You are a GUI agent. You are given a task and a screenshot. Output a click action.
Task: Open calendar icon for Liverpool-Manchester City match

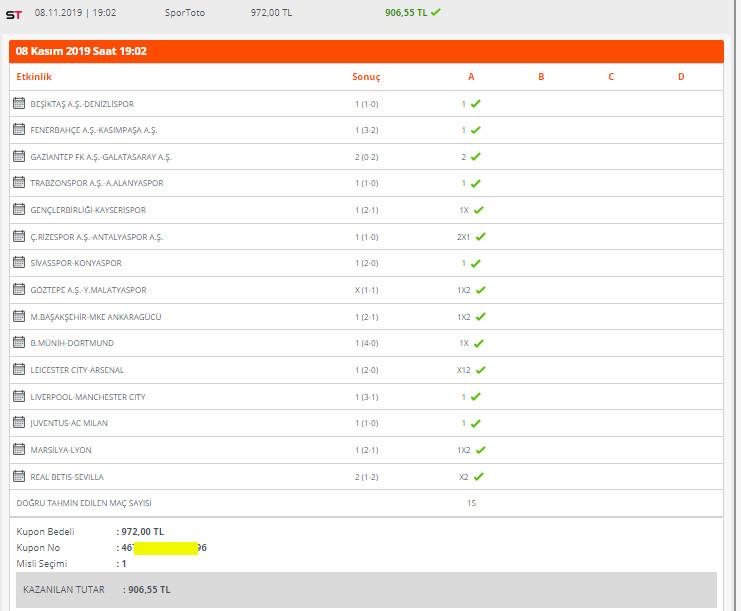click(19, 396)
